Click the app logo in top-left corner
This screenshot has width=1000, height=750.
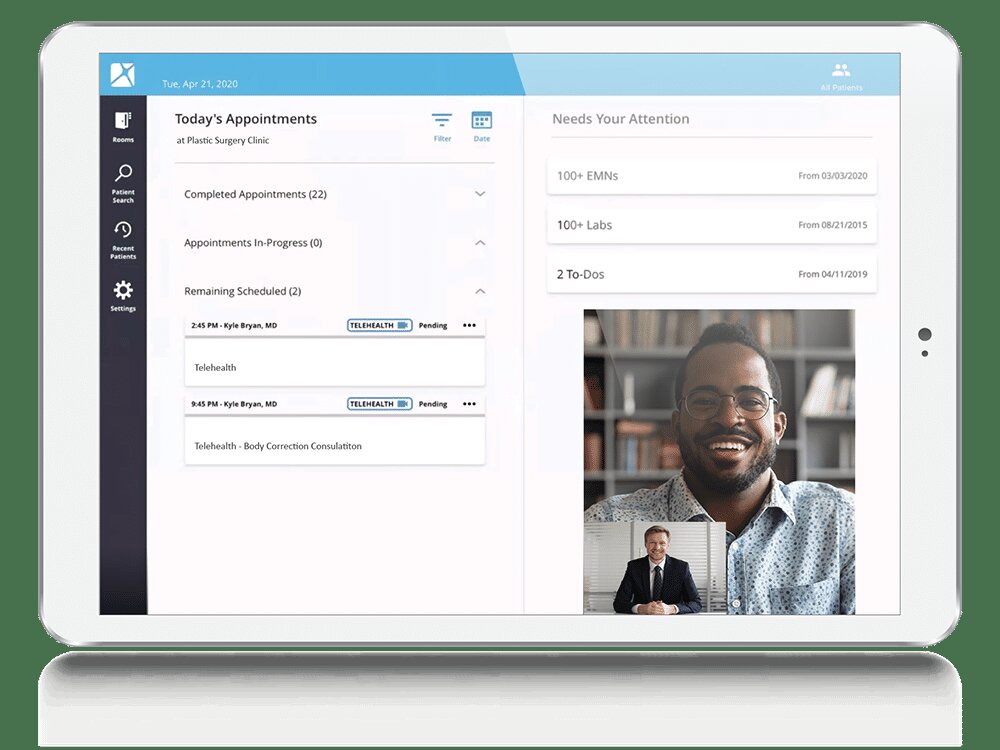coord(123,75)
